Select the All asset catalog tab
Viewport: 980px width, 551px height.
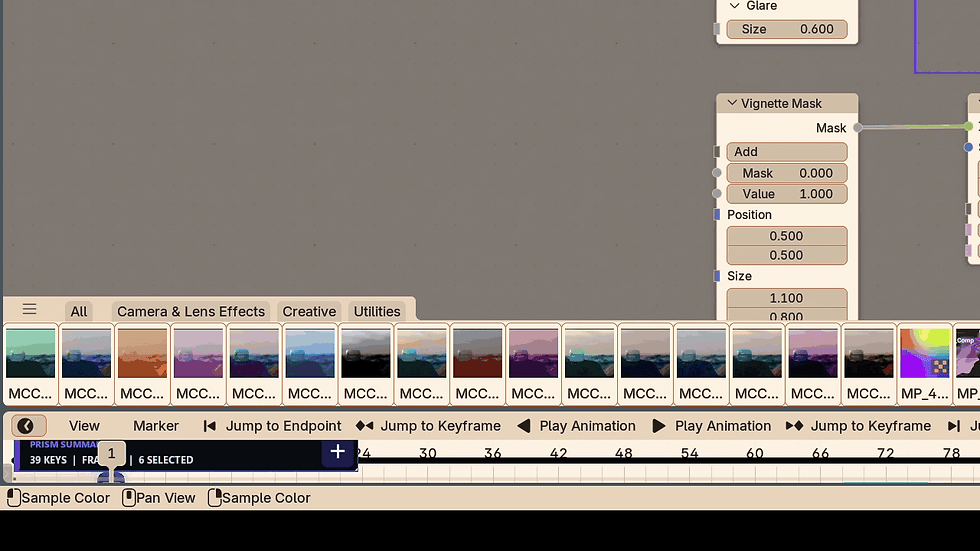click(x=79, y=311)
